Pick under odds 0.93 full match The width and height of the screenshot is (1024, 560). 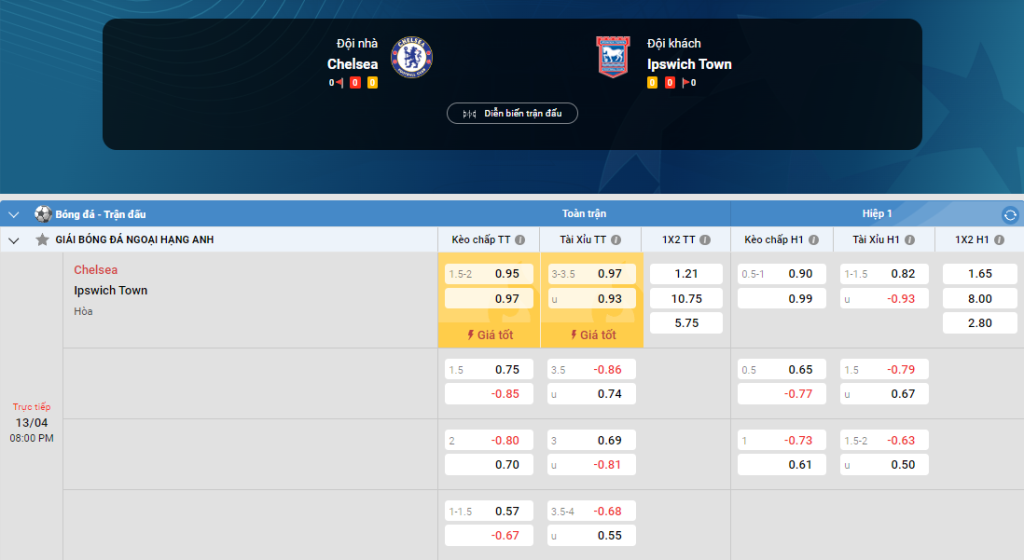click(592, 299)
